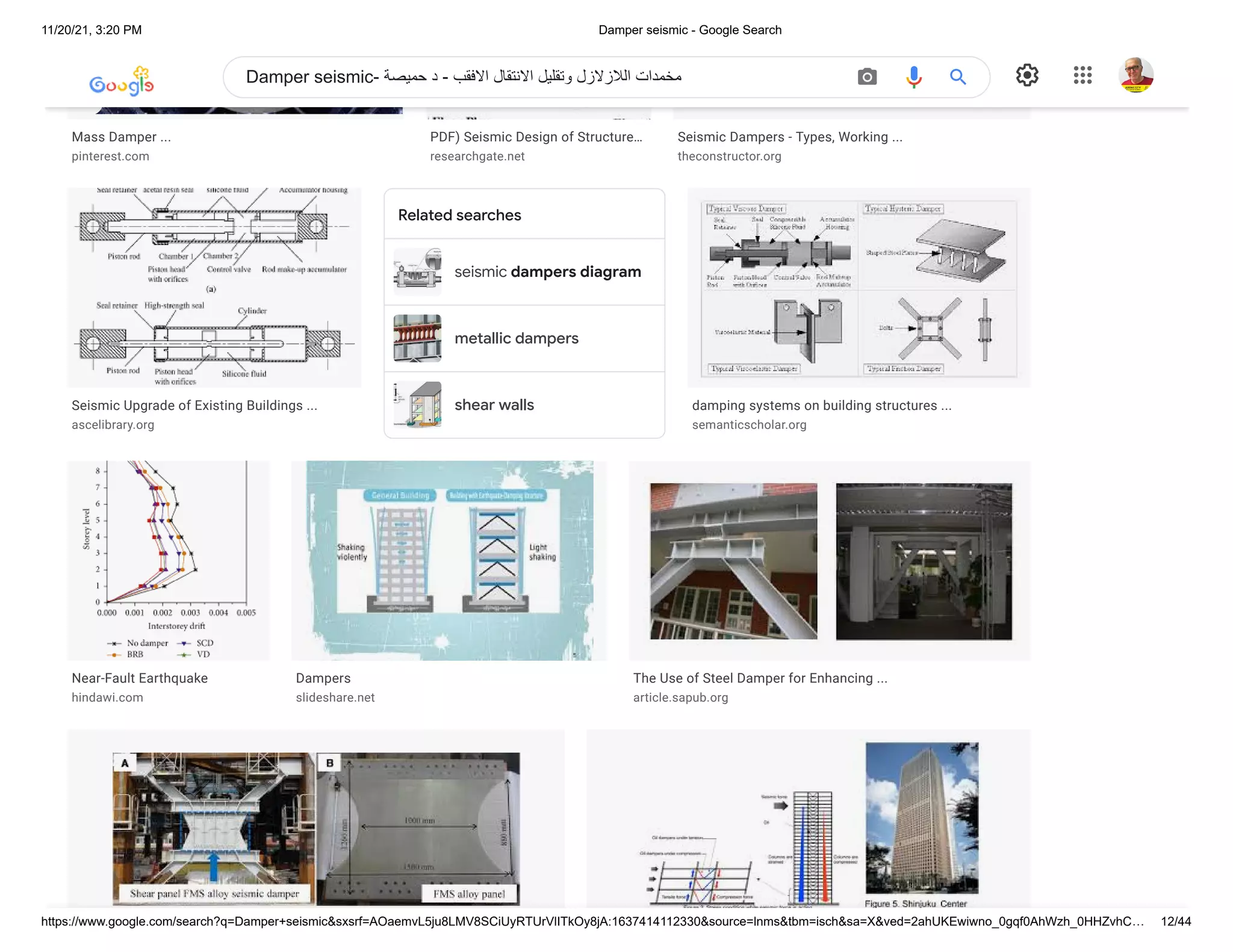The height and width of the screenshot is (952, 1233).
Task: Click the search by image camera icon
Action: coord(866,77)
